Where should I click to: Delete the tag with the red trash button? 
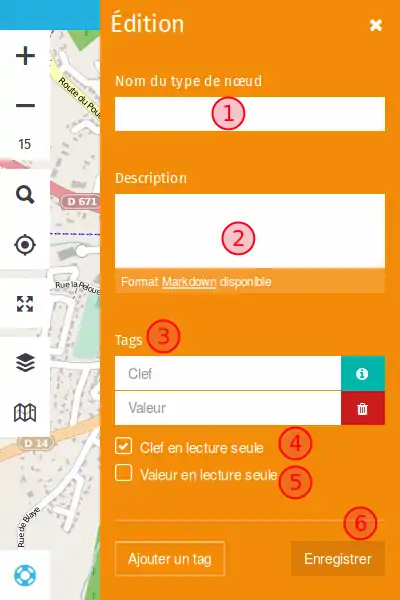pos(362,408)
